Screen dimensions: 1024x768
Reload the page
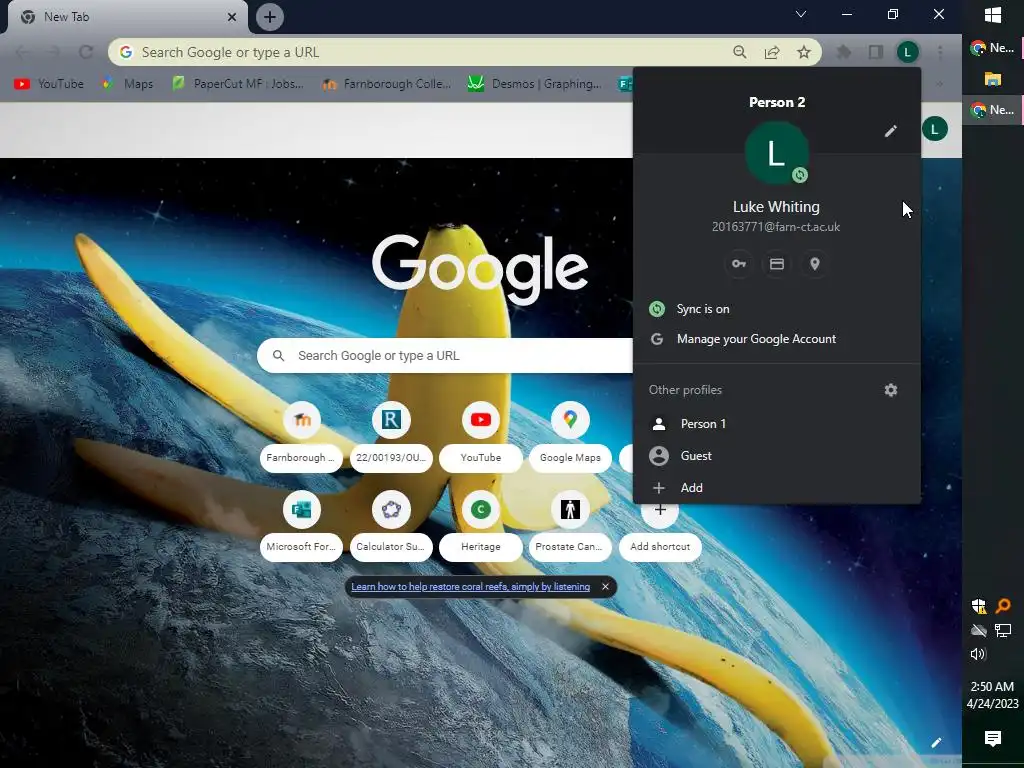click(86, 52)
